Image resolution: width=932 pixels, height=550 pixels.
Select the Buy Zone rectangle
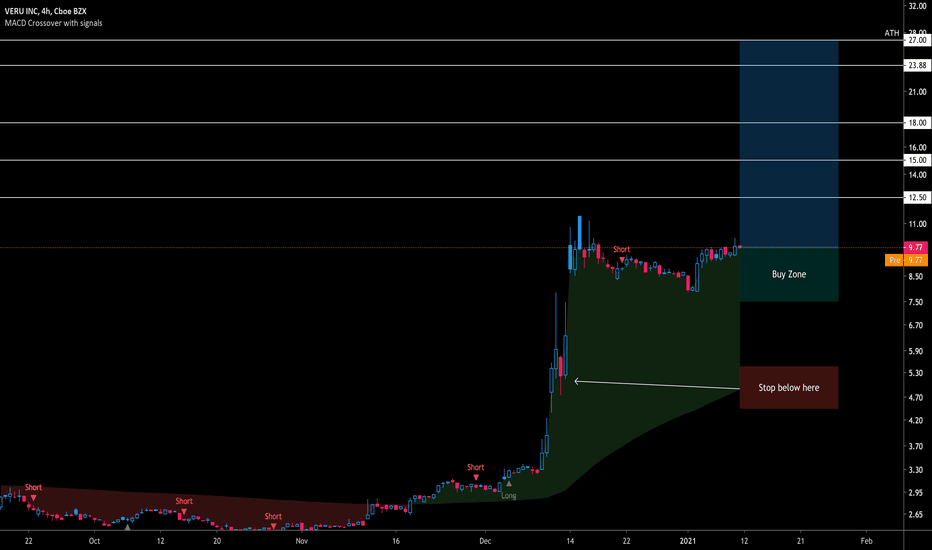point(789,275)
